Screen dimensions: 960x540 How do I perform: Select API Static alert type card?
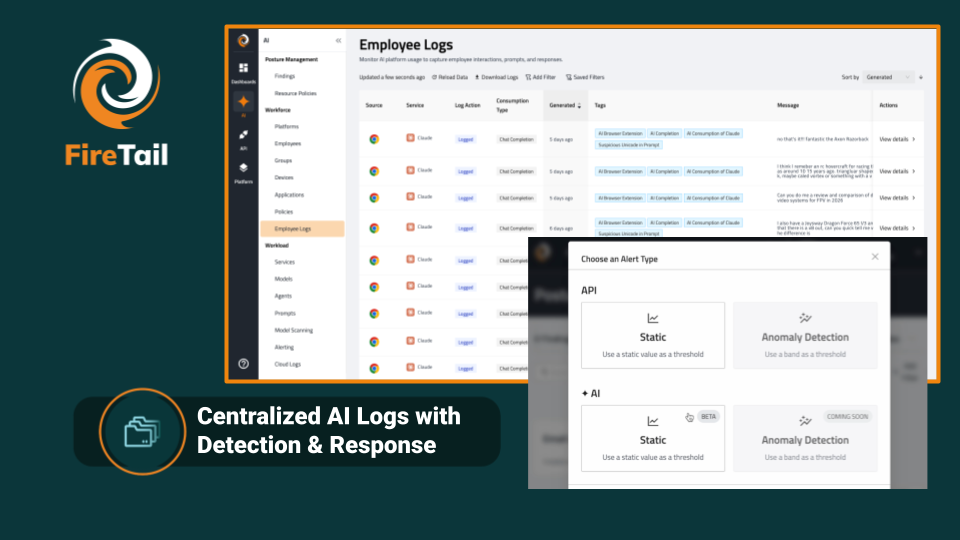(653, 336)
